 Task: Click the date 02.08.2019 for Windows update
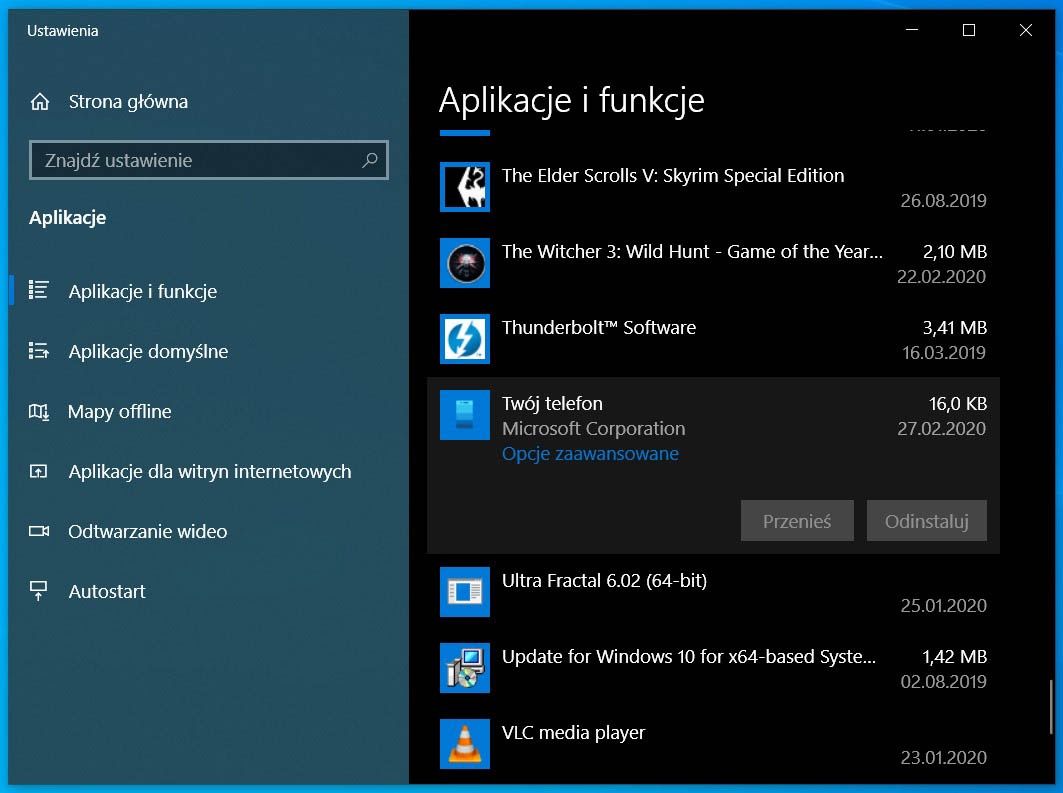pos(944,681)
